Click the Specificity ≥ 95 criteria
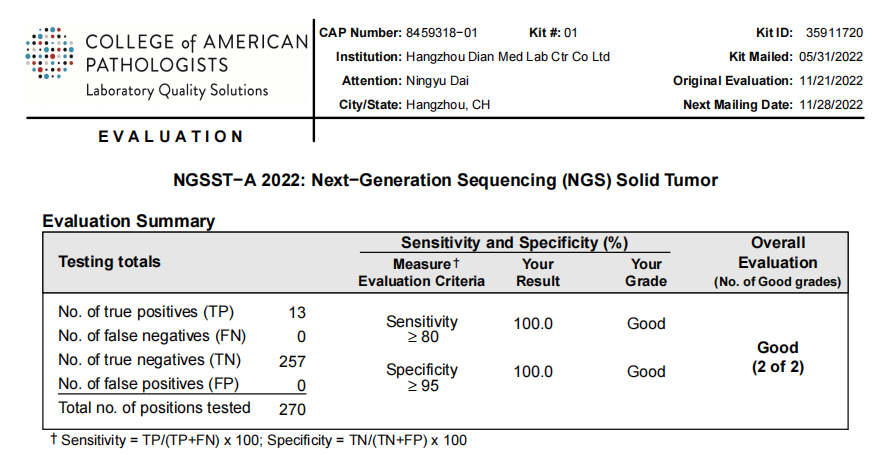This screenshot has height=455, width=882. pos(422,377)
